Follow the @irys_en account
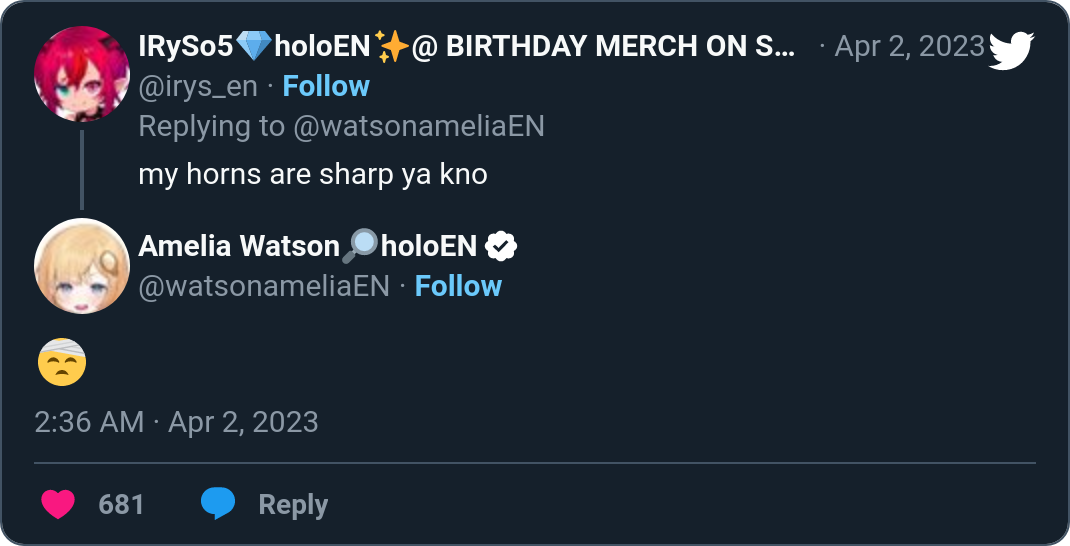 (x=326, y=86)
